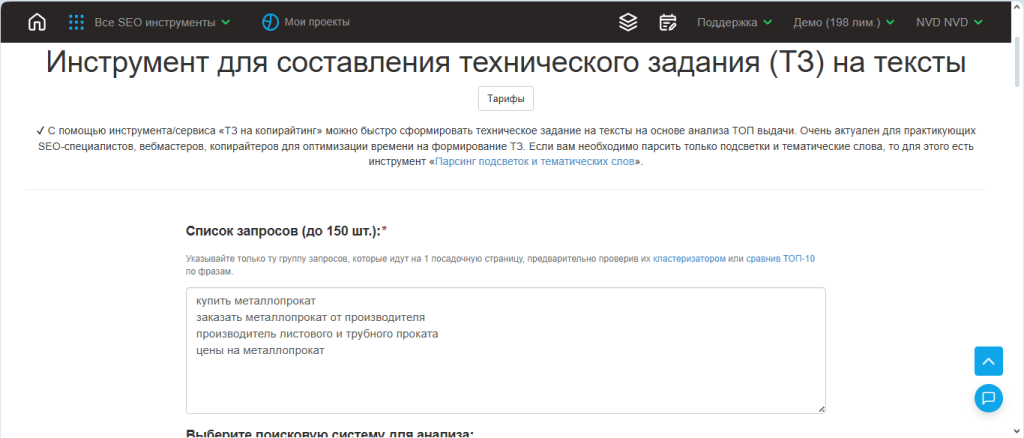Image resolution: width=1024 pixels, height=438 pixels.
Task: Click the green chevron after Все SEO инструменты
Action: pyautogui.click(x=226, y=22)
